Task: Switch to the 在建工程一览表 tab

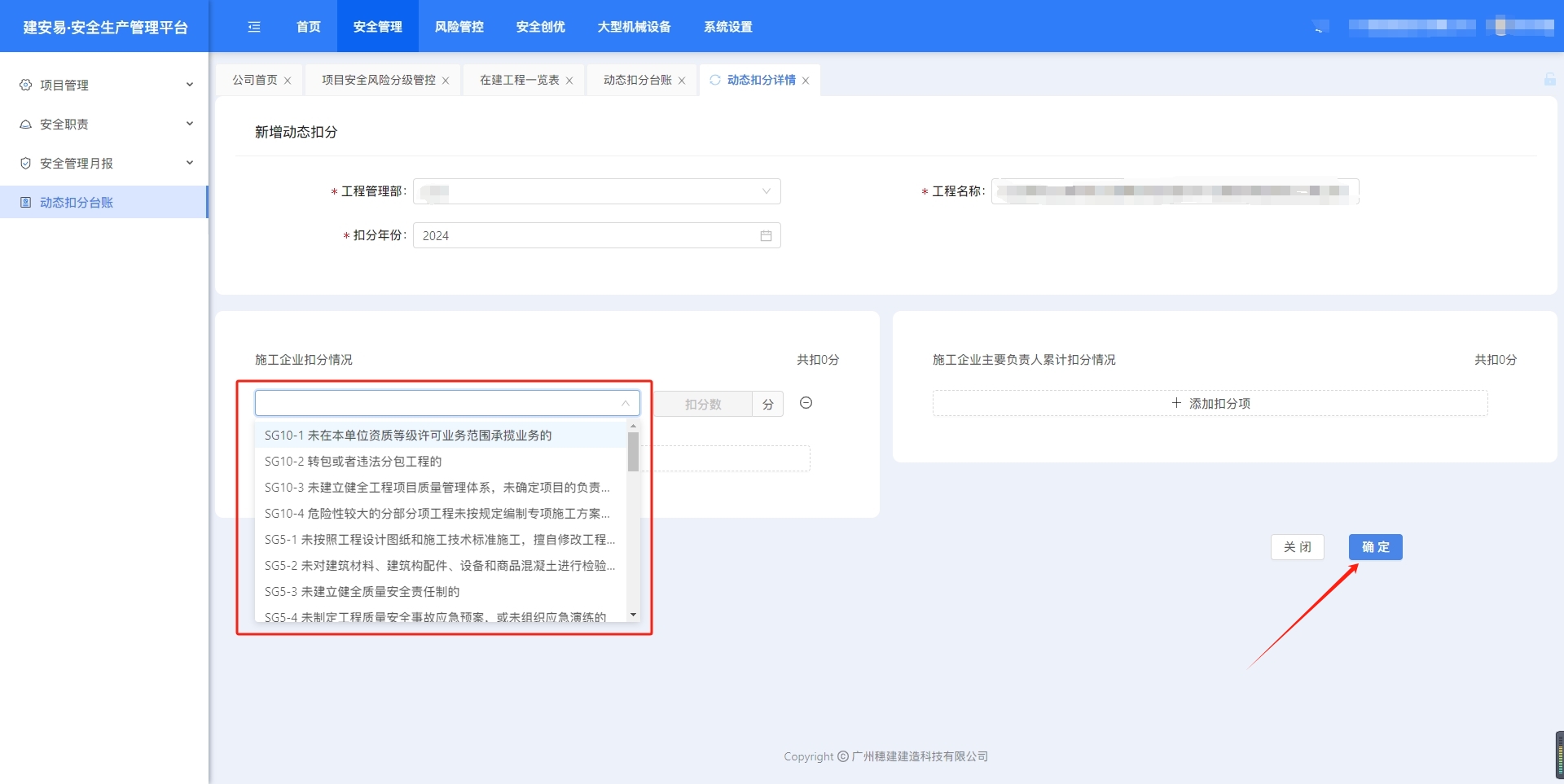Action: (519, 80)
